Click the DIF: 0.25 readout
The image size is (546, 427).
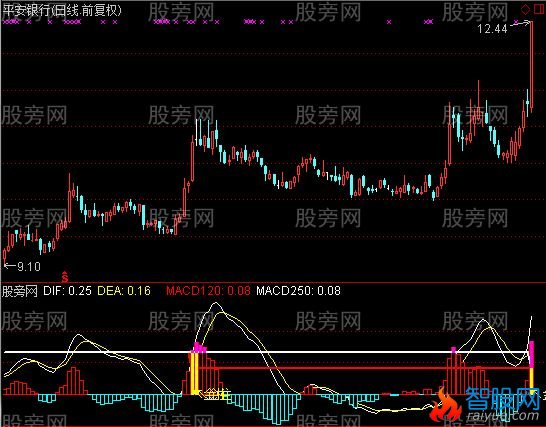point(67,291)
